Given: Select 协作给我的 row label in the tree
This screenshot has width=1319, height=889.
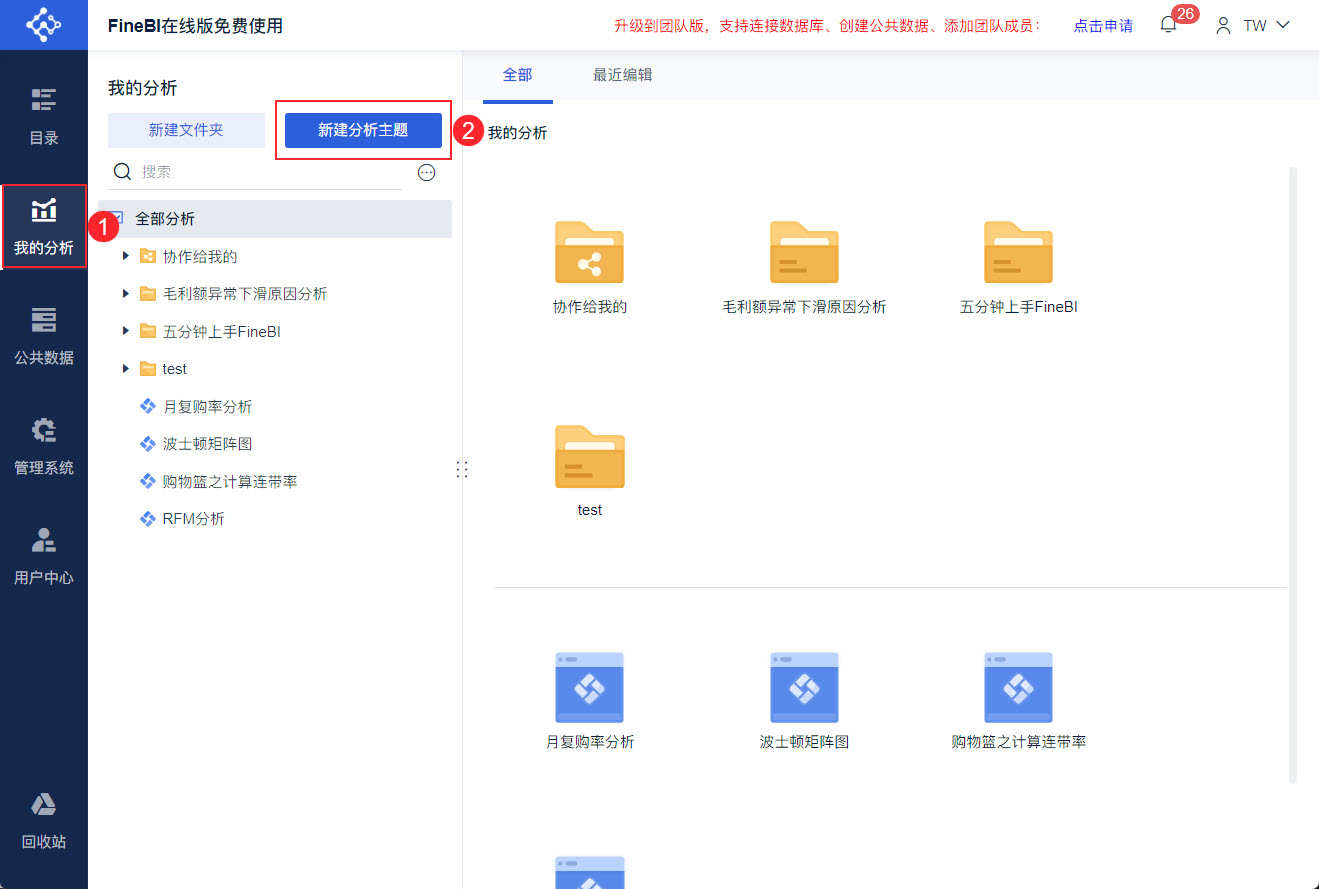Looking at the screenshot, I should click(200, 257).
